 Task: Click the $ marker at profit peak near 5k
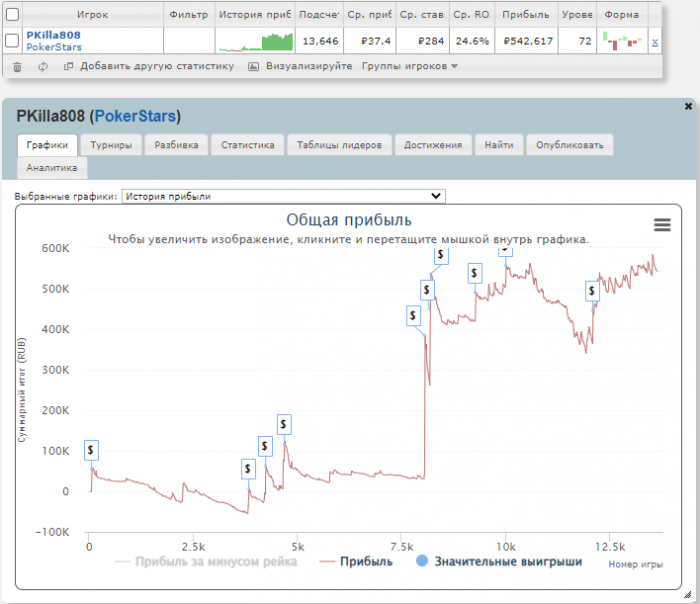[284, 425]
